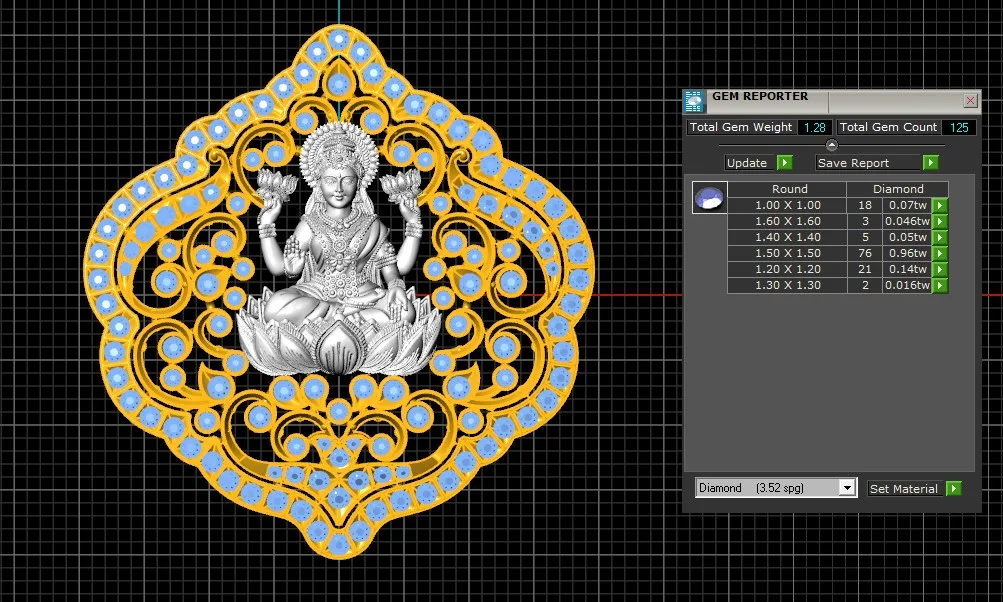1003x602 pixels.
Task: Select the green arrow for 1.20 X 1.20 row
Action: 939,269
